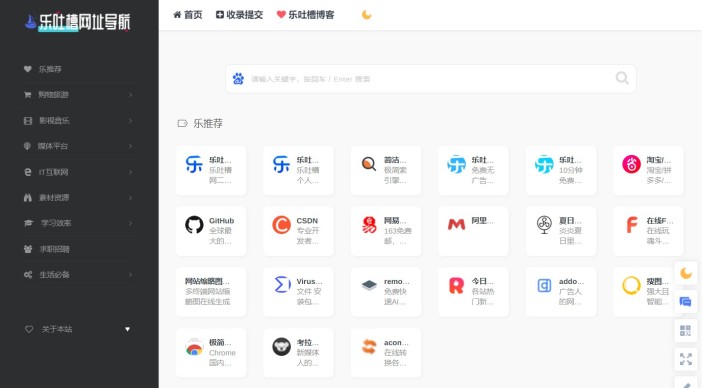Open the 极简 Chrome card
The height and width of the screenshot is (388, 702).
tap(211, 353)
